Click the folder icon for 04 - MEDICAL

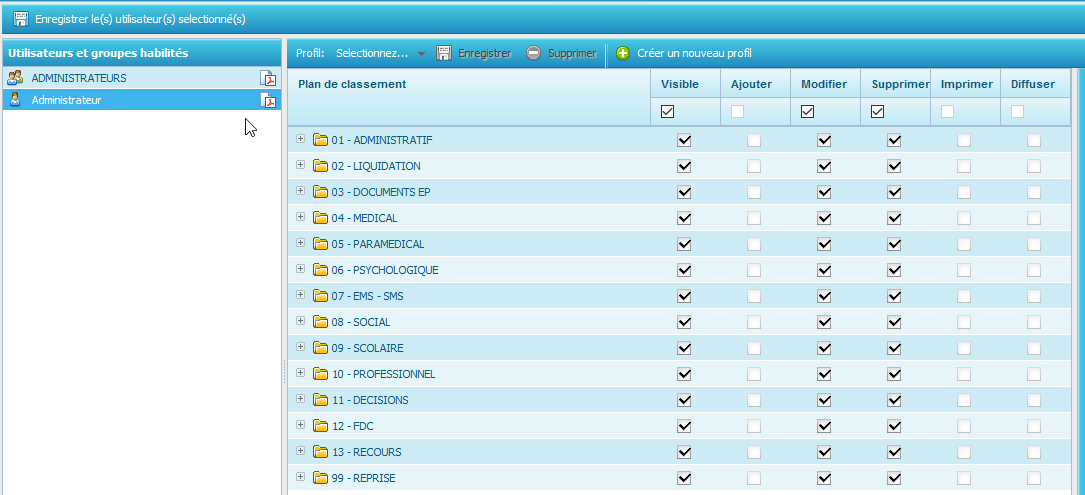320,218
